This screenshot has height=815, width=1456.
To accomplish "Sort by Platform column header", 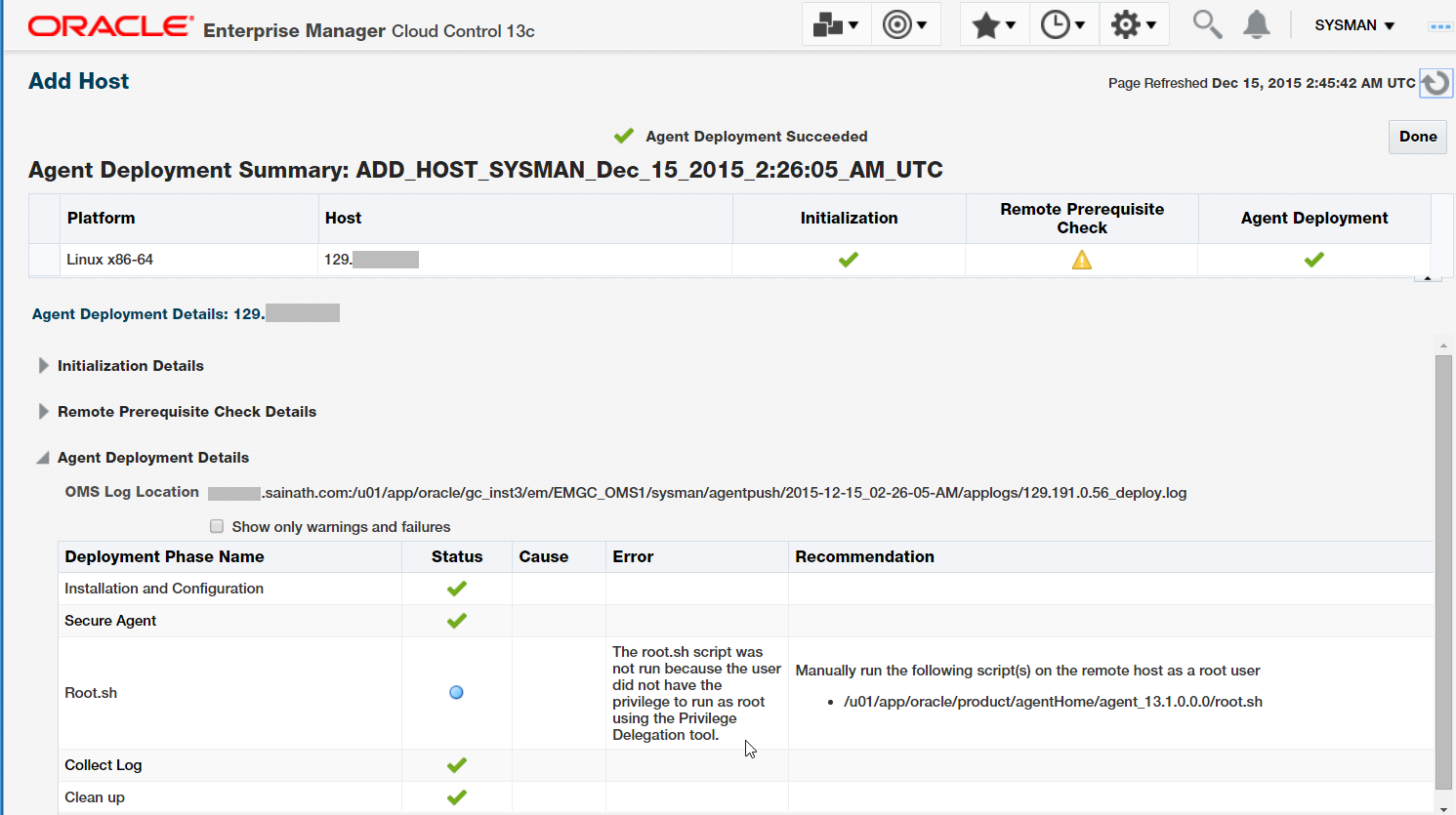I will point(189,219).
